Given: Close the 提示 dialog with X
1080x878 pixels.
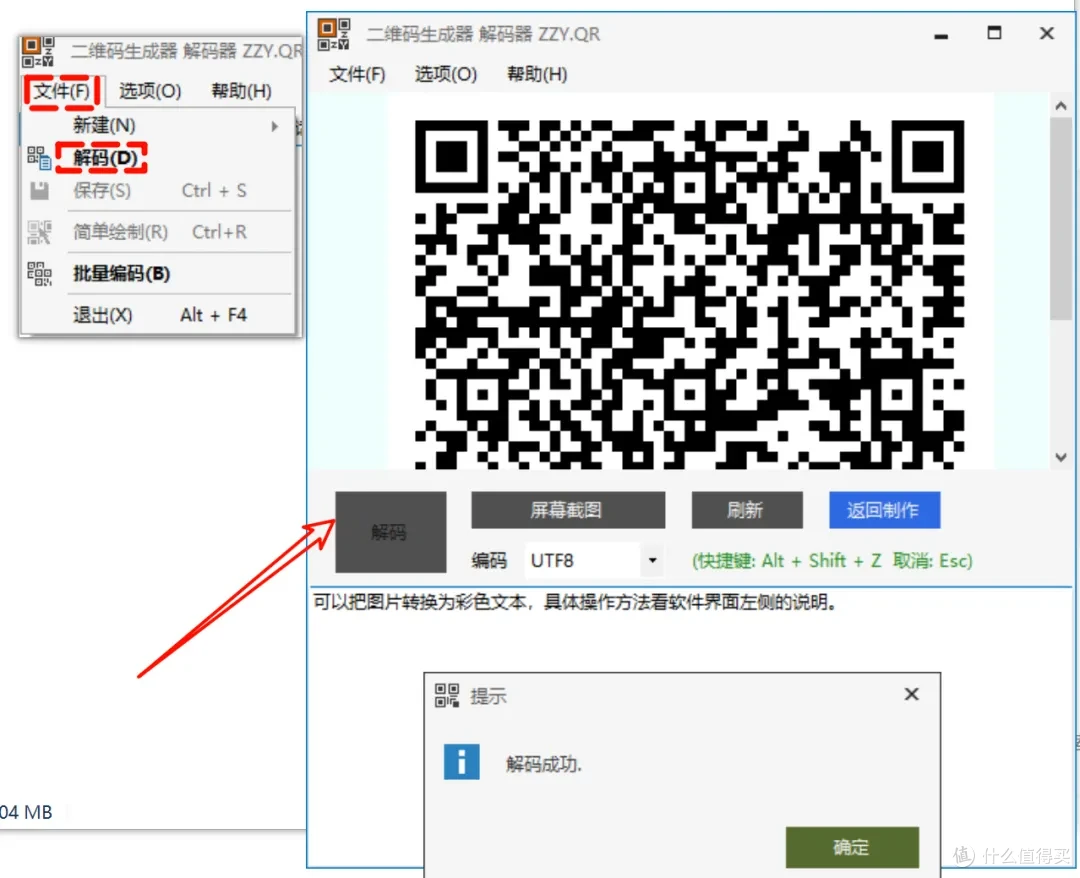Looking at the screenshot, I should pos(911,694).
